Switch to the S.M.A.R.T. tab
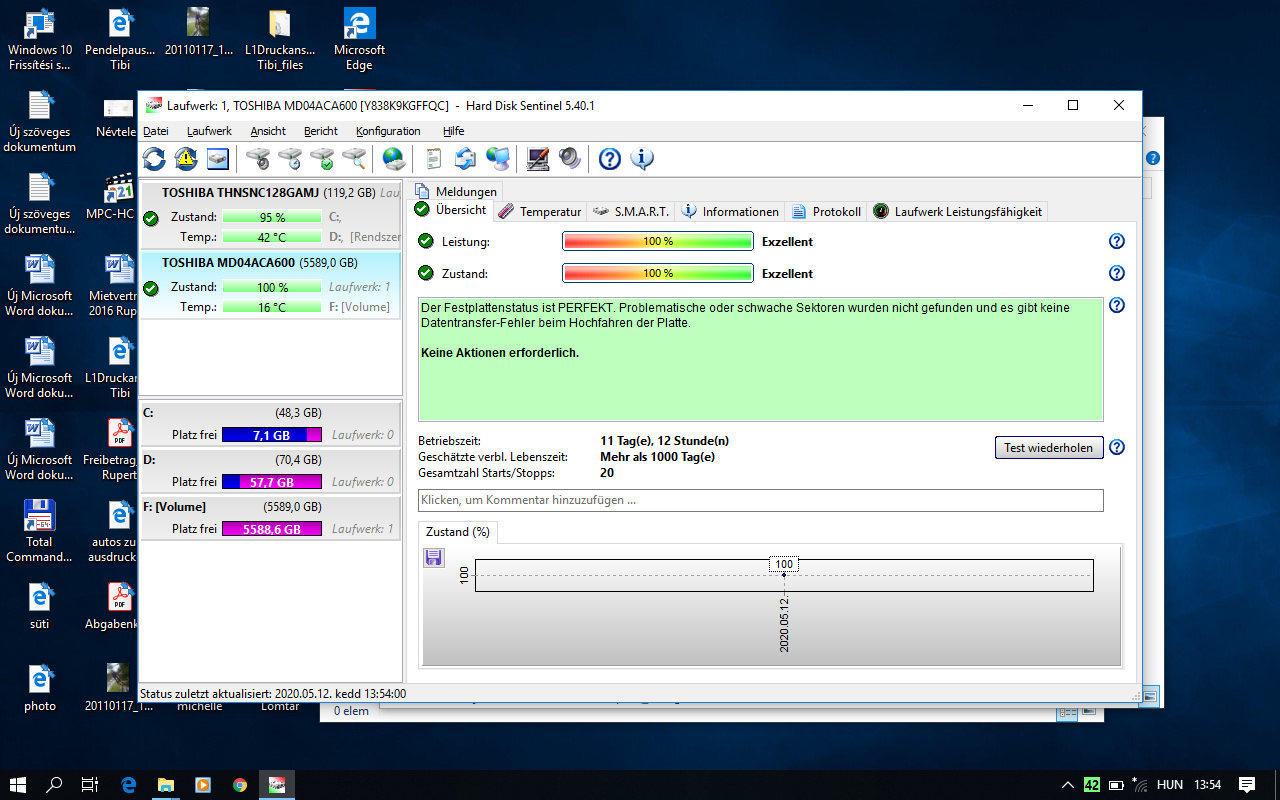The height and width of the screenshot is (800, 1280). tap(632, 211)
